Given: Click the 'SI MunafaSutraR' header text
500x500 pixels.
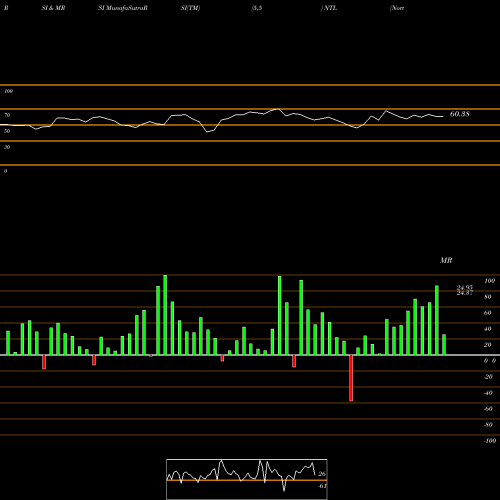Looking at the screenshot, I should click(x=123, y=8).
